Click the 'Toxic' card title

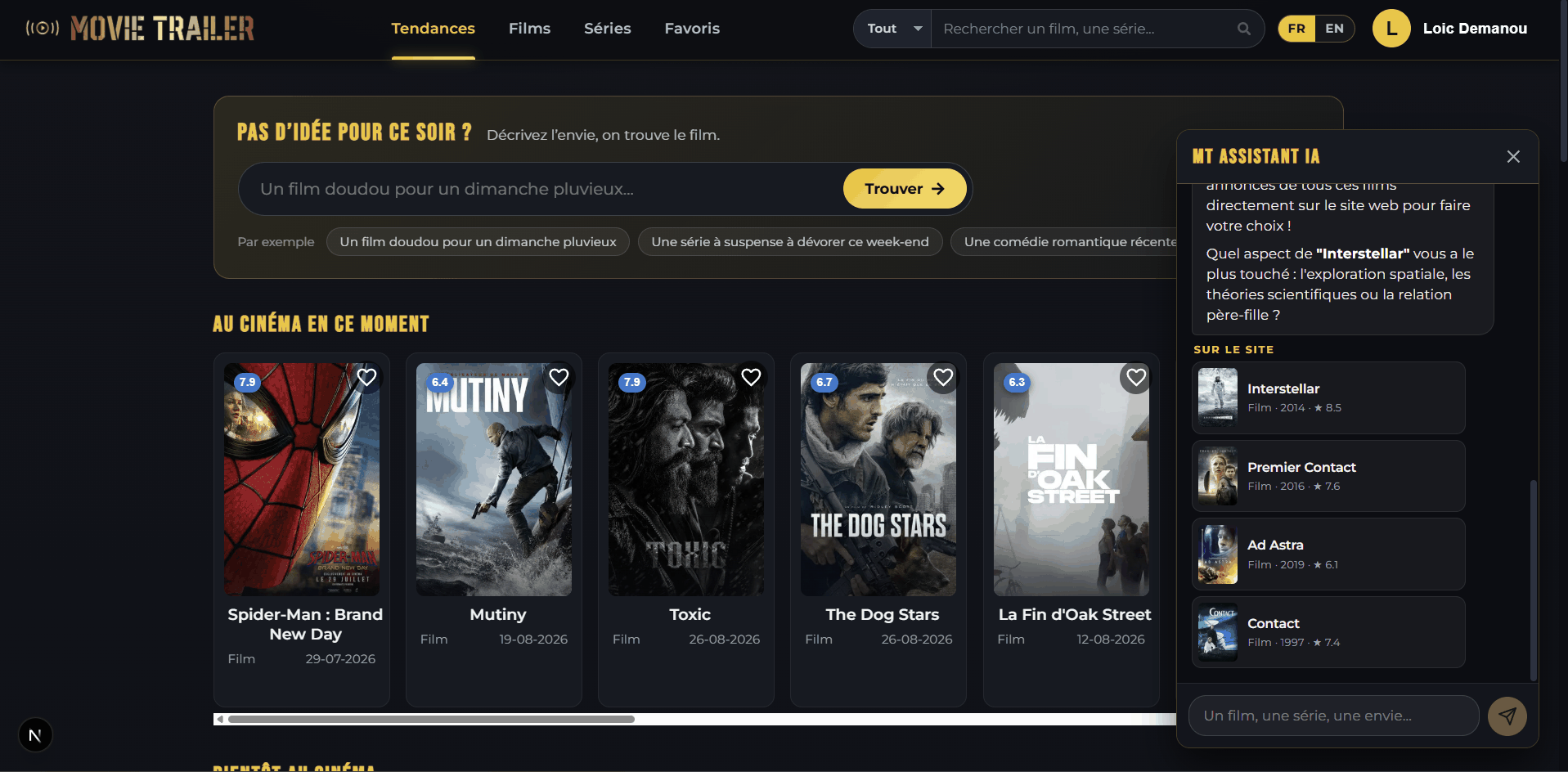(690, 614)
